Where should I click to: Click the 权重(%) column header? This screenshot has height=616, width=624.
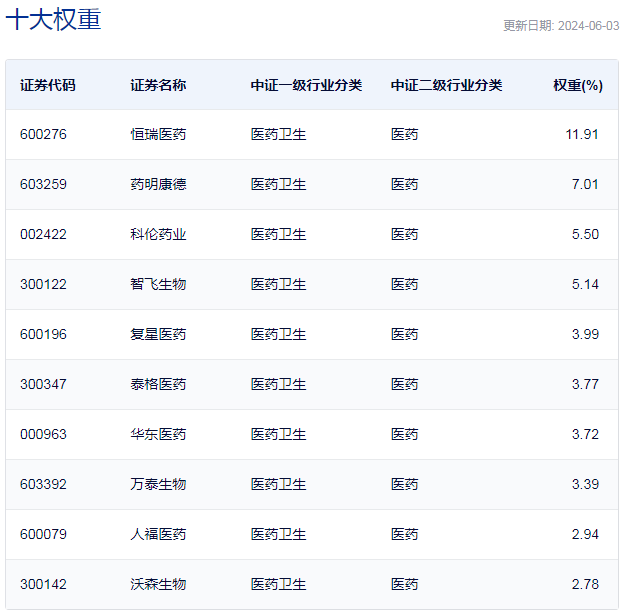(x=578, y=85)
